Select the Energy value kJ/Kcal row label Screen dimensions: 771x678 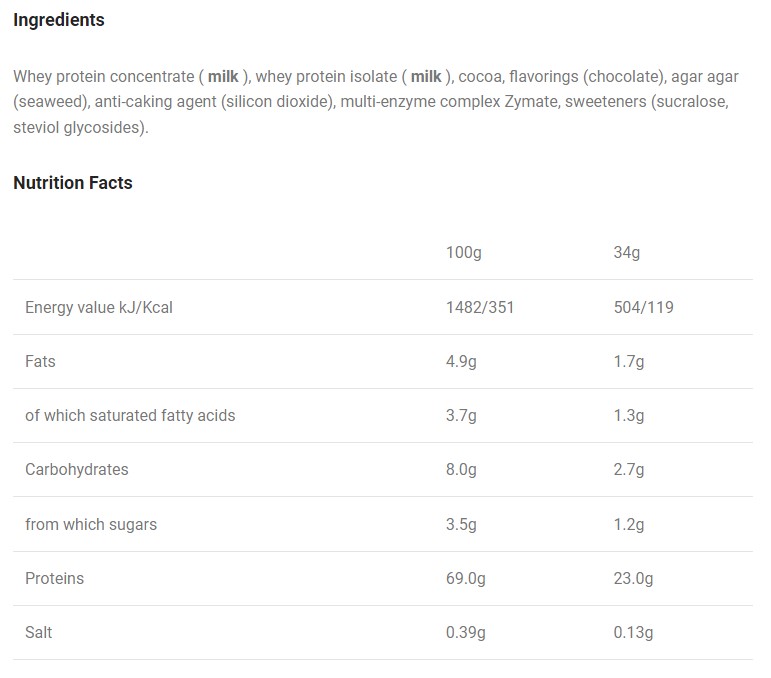pyautogui.click(x=99, y=307)
